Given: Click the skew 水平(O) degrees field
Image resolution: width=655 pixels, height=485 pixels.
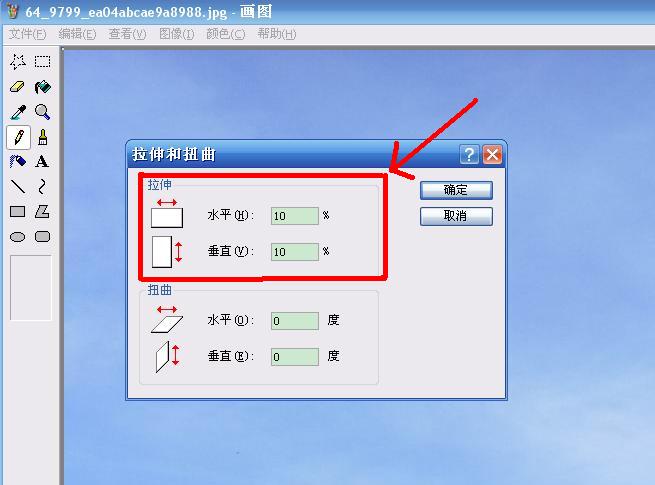Looking at the screenshot, I should (294, 321).
